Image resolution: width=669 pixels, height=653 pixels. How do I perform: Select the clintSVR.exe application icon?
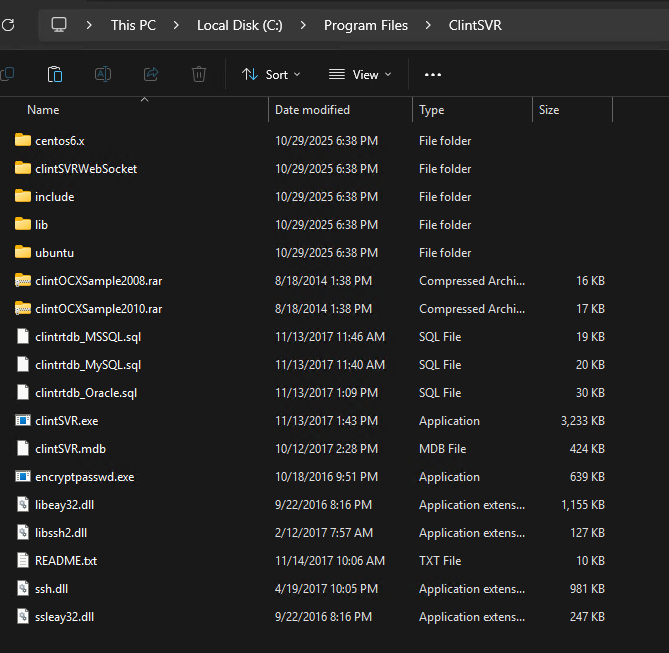[23, 421]
